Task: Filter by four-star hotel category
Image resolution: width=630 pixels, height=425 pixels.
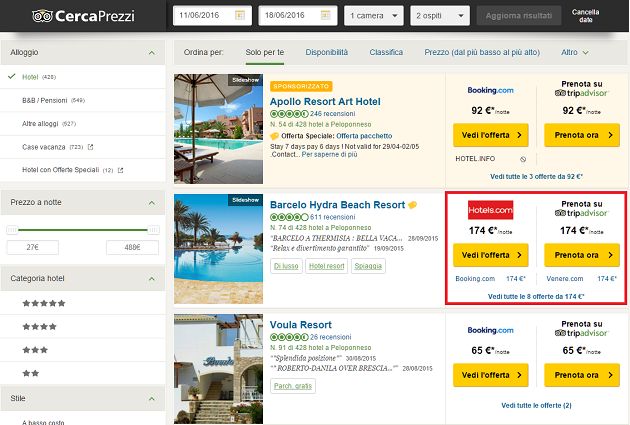Action: pos(39,327)
